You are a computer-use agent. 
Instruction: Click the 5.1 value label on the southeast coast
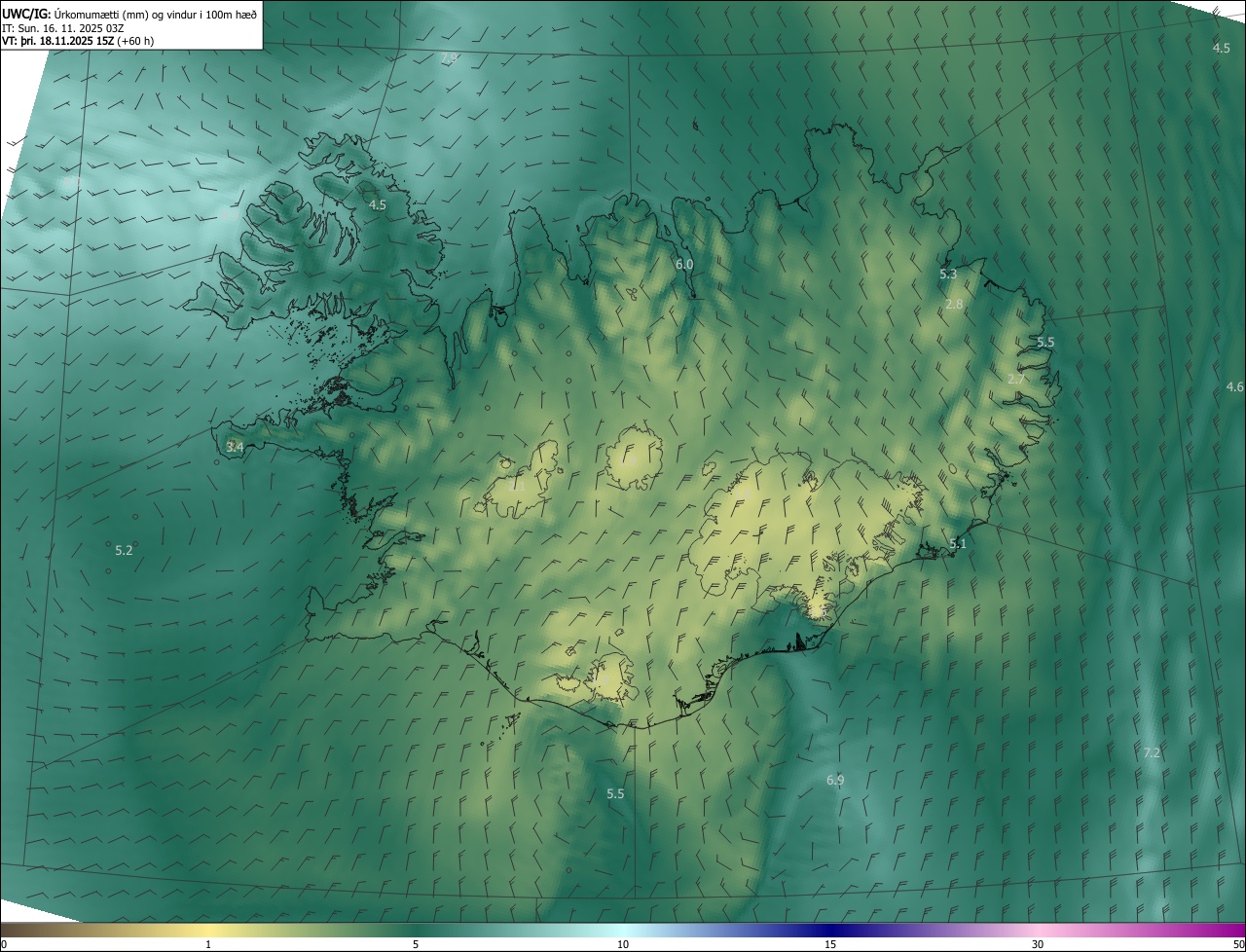(x=958, y=544)
